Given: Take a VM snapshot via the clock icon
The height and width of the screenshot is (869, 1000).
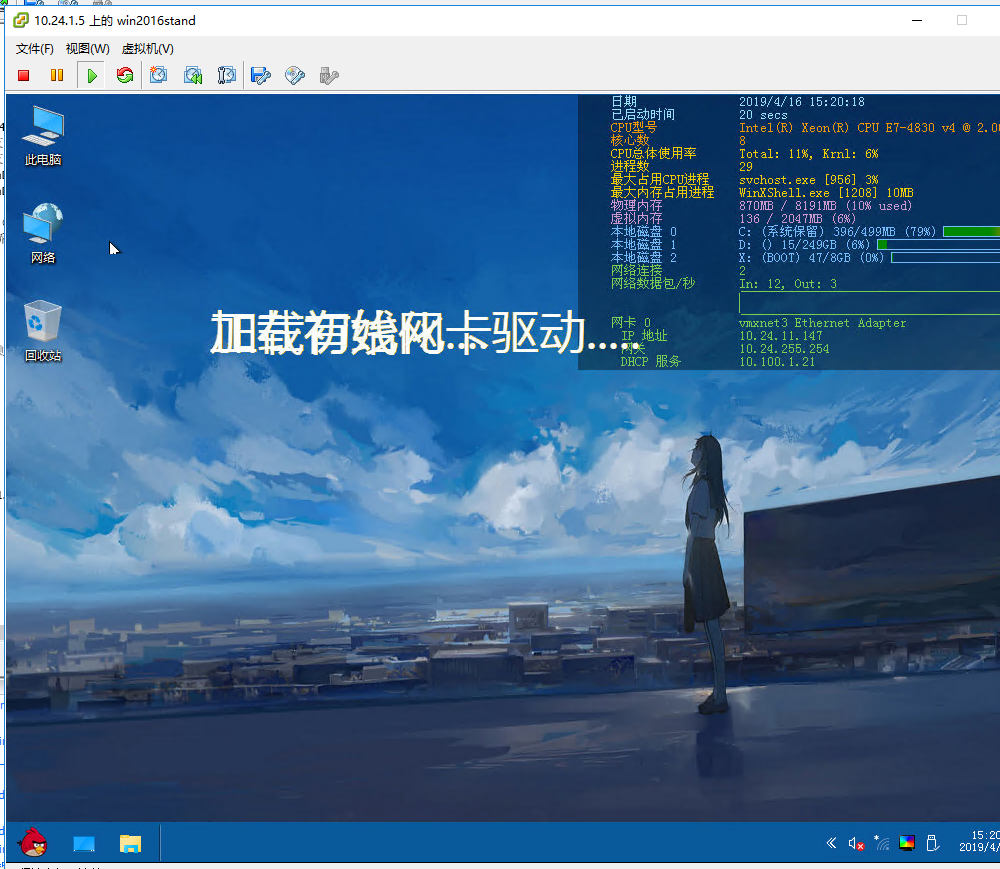Looking at the screenshot, I should coord(158,75).
